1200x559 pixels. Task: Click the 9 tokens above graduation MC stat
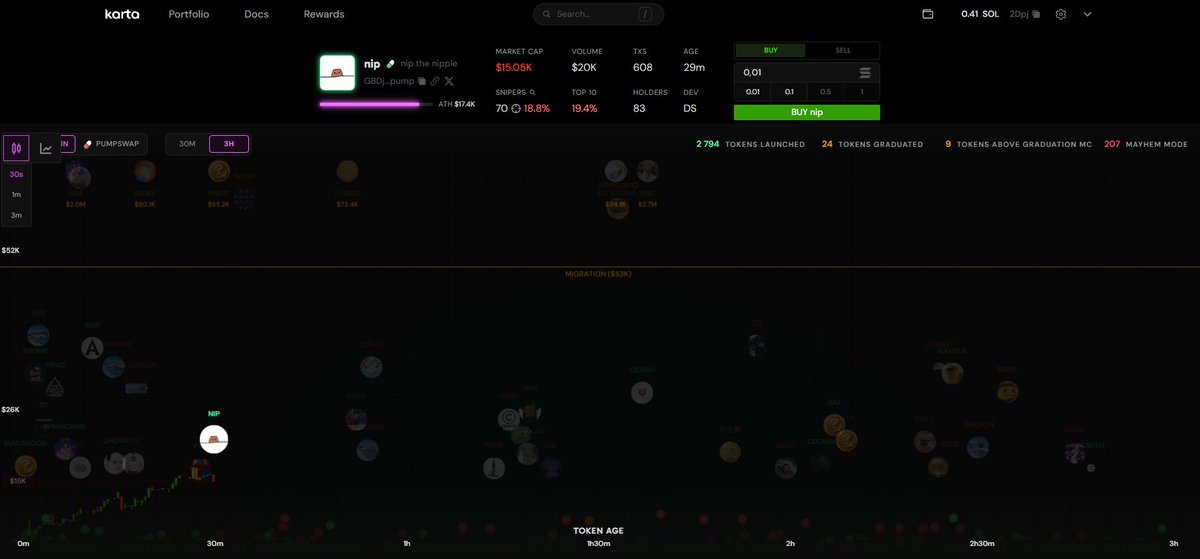[1018, 144]
